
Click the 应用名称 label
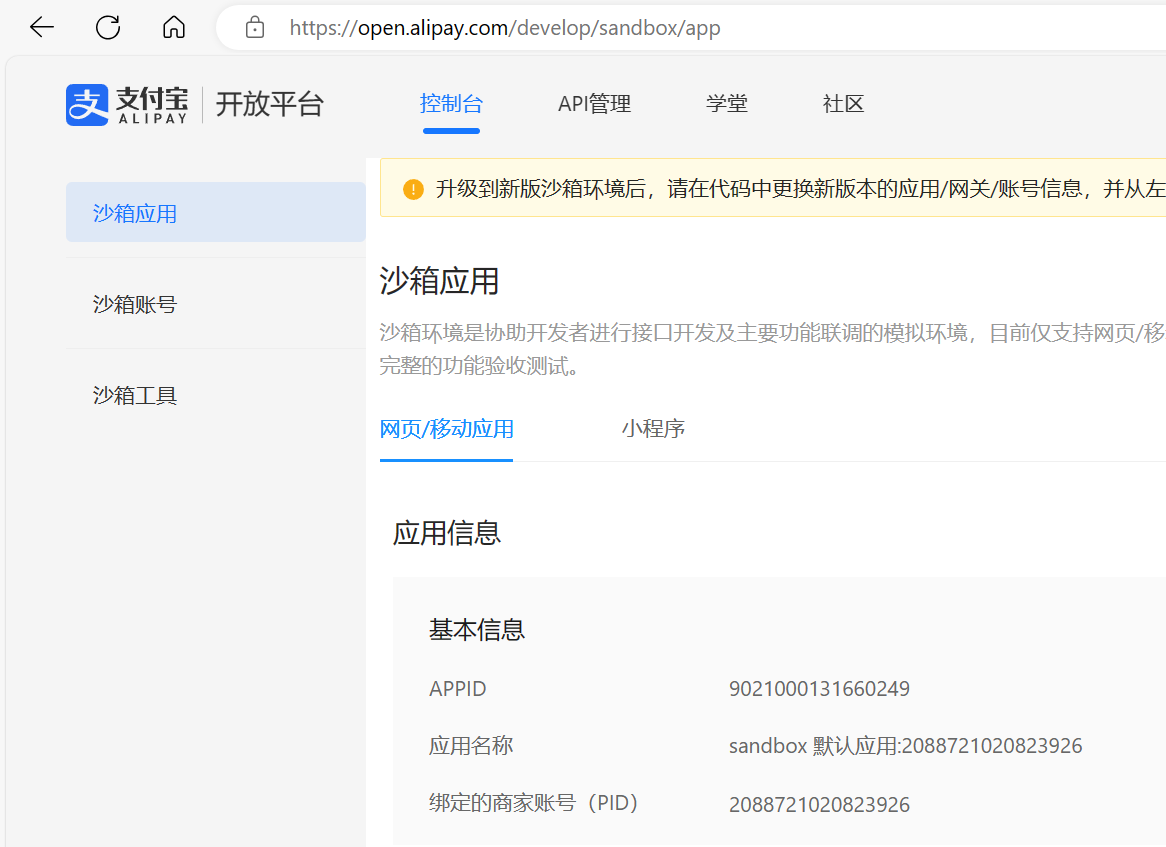tap(471, 746)
